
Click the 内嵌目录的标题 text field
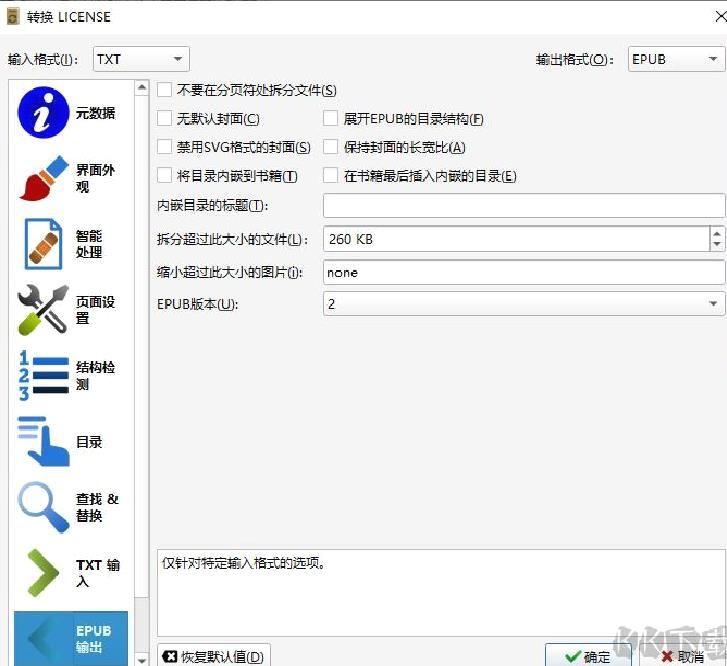(x=524, y=205)
